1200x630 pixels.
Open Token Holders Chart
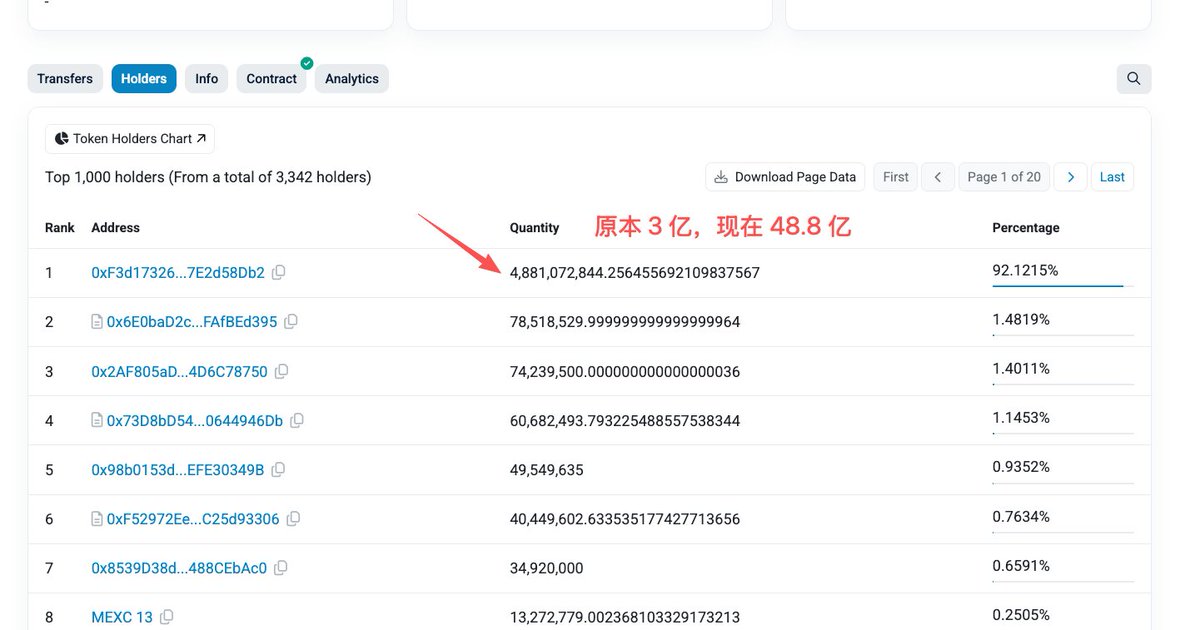point(130,139)
